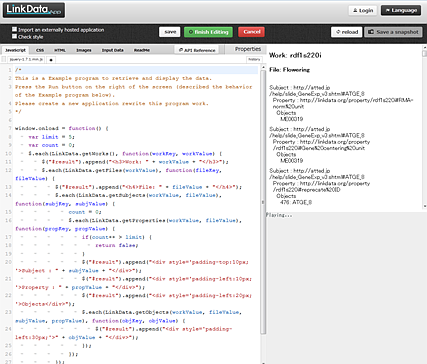Open the Login button
Screen dimensions: 427x364
363,10
